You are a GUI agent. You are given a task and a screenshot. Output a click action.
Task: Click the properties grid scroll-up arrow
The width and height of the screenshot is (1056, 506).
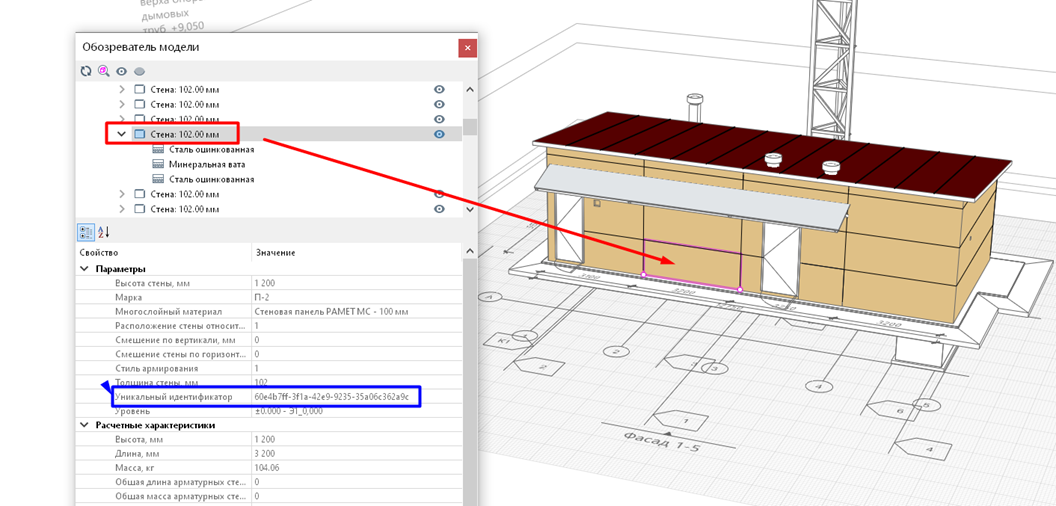point(470,253)
